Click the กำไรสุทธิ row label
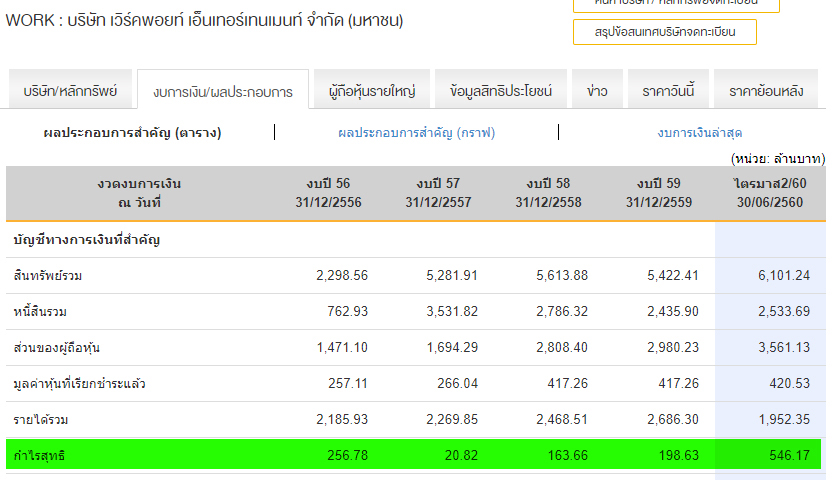The width and height of the screenshot is (832, 480). (x=39, y=456)
